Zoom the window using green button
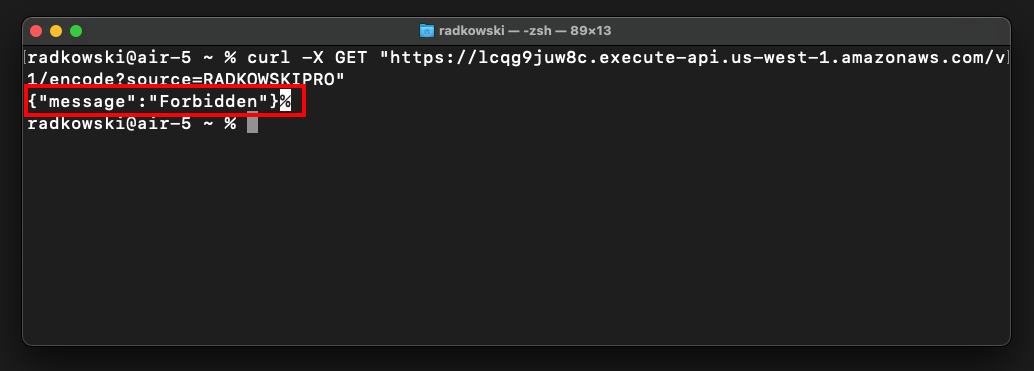 pyautogui.click(x=76, y=31)
